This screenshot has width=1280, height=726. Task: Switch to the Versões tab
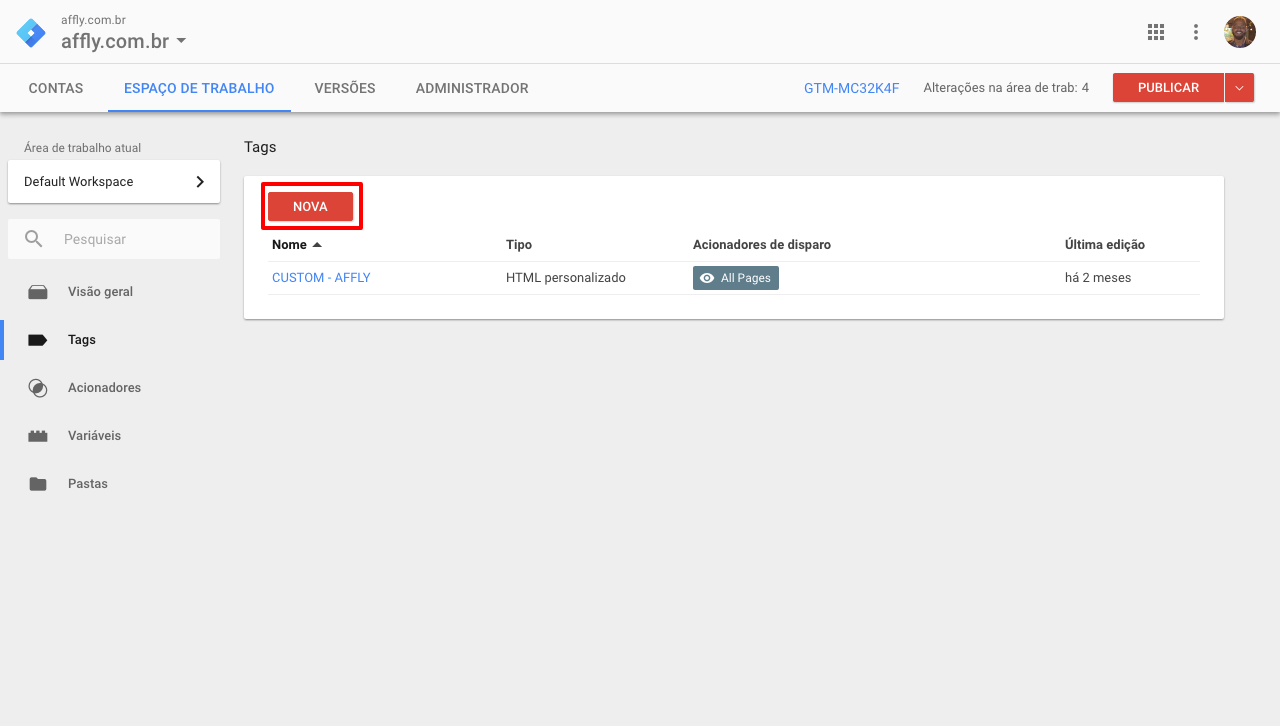coord(345,88)
